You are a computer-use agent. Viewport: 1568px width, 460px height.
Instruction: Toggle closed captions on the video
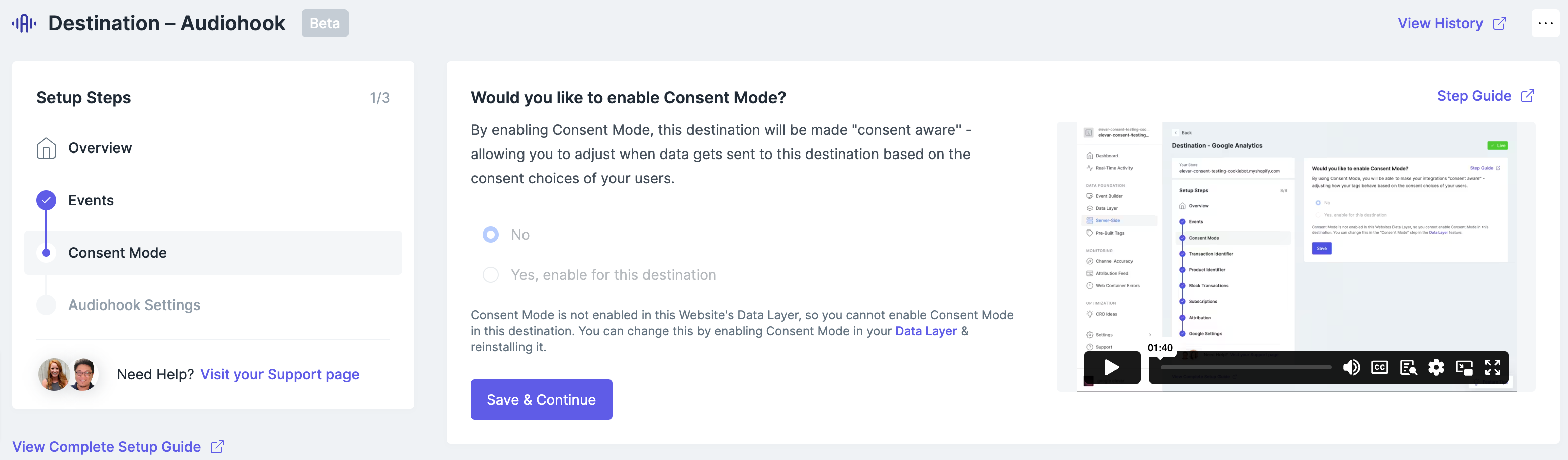[x=1379, y=367]
